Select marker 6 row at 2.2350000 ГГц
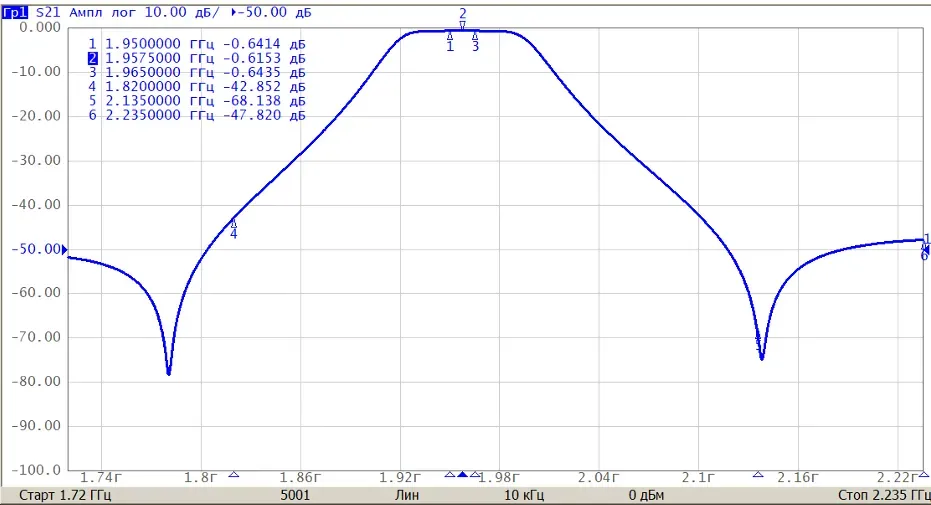This screenshot has height=505, width=931. pyautogui.click(x=197, y=115)
